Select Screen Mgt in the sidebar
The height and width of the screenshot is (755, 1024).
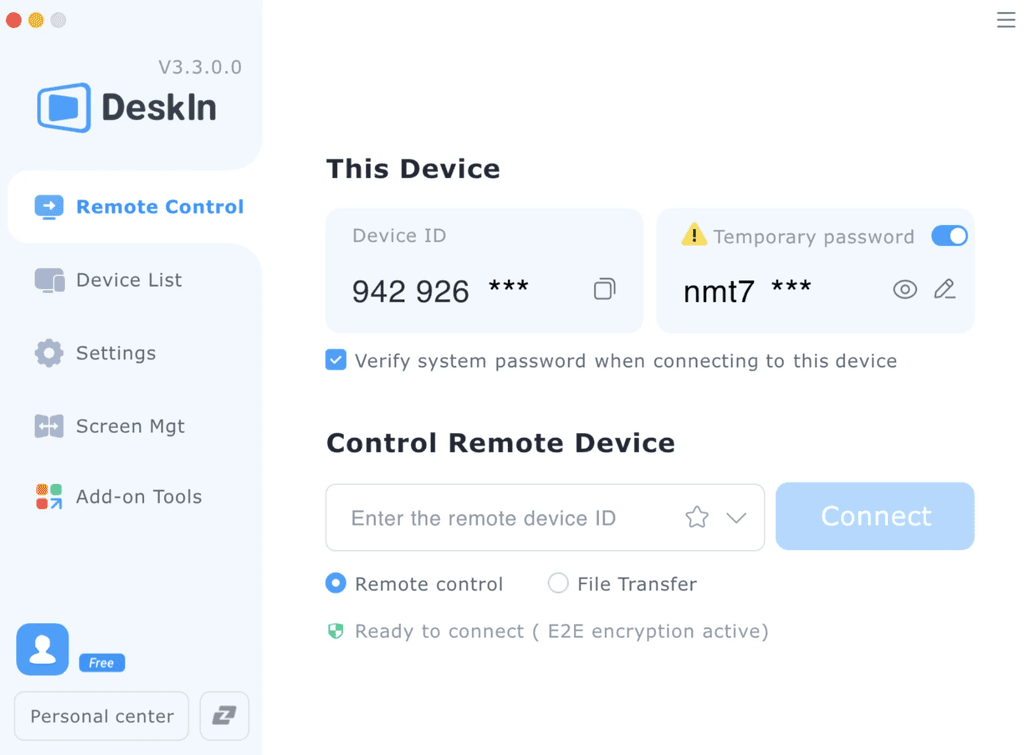coord(129,426)
